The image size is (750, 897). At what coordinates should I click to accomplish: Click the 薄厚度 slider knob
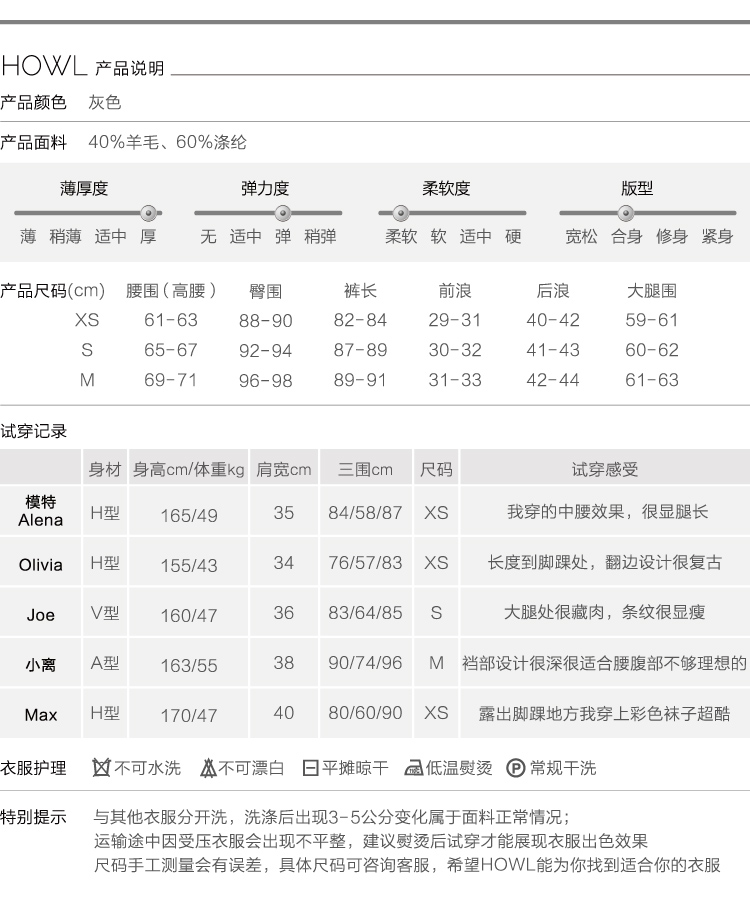(x=149, y=212)
